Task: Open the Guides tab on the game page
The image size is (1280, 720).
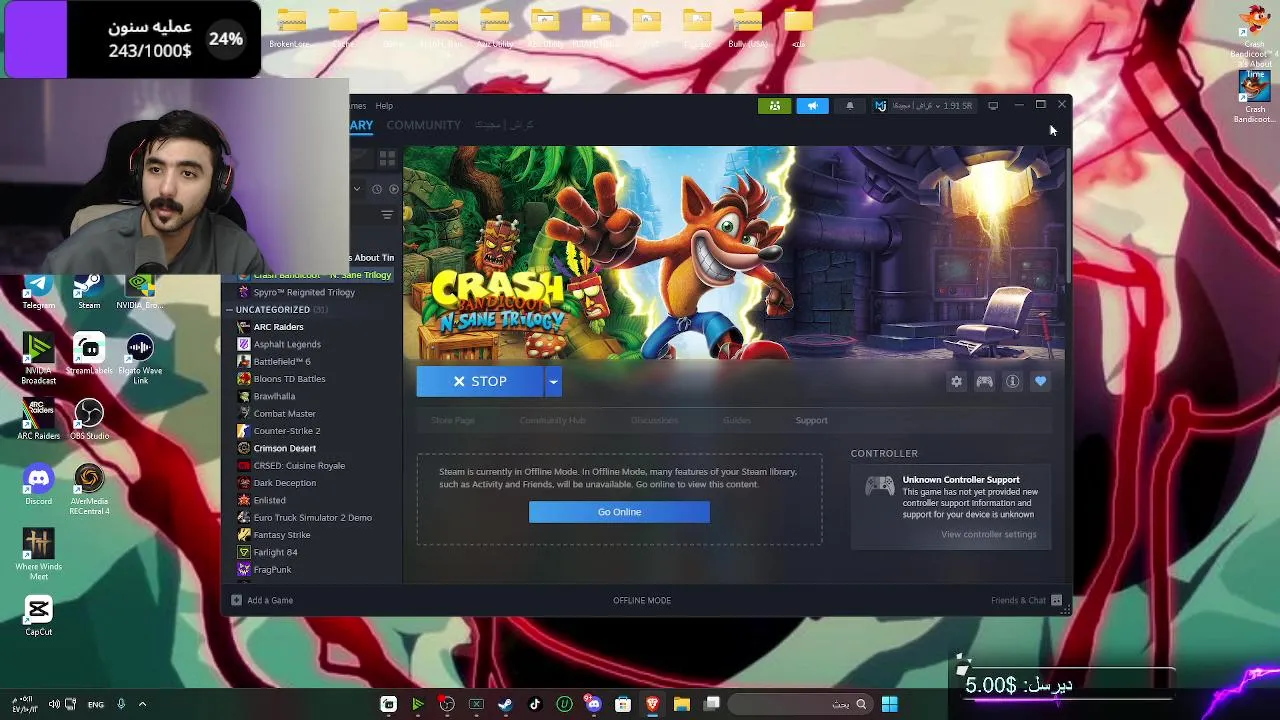Action: click(x=737, y=420)
